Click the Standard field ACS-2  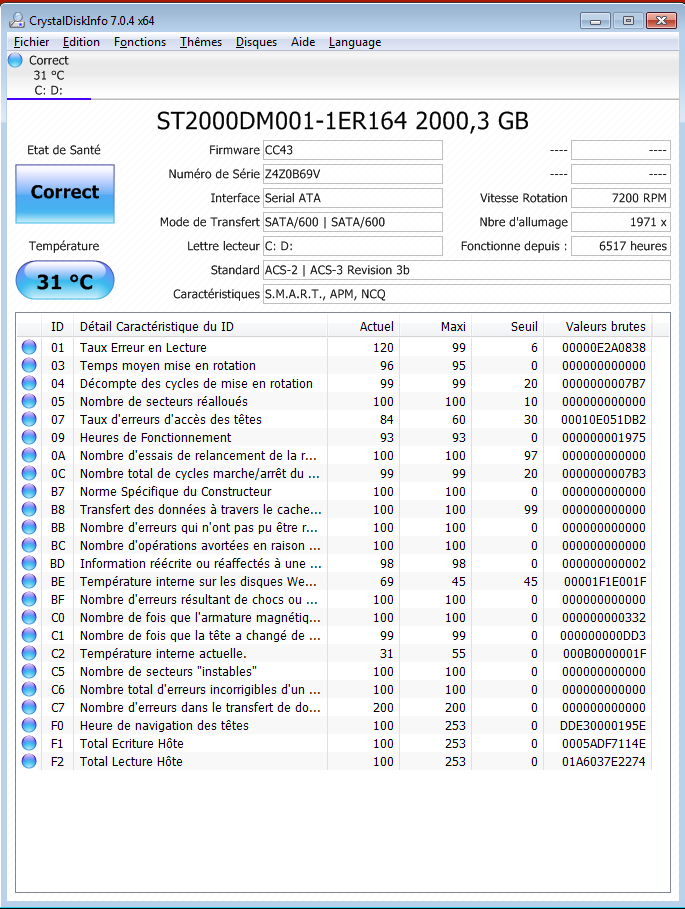[467, 270]
